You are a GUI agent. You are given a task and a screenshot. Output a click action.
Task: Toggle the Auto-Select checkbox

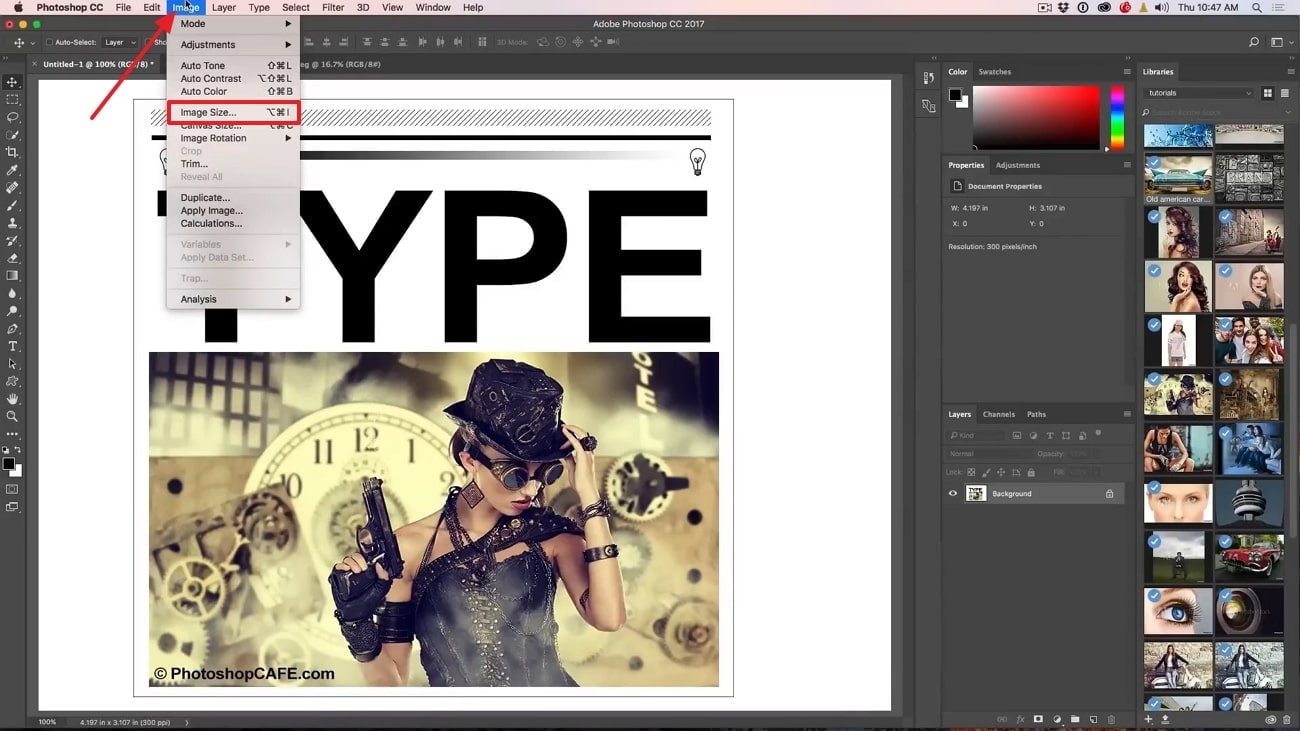[x=49, y=43]
